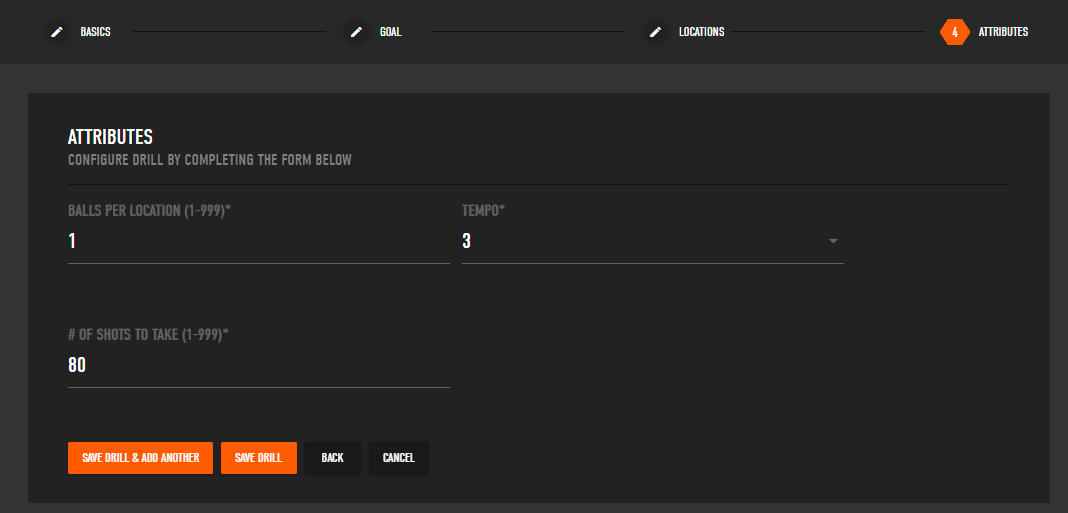Viewport: 1068px width, 513px height.
Task: Click the Goal step pencil icon
Action: pyautogui.click(x=356, y=32)
